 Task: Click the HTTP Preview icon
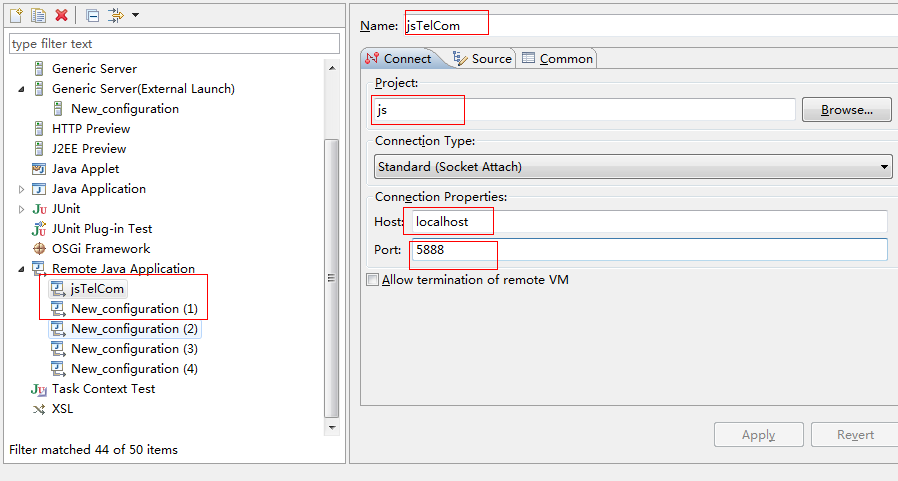pyautogui.click(x=39, y=129)
